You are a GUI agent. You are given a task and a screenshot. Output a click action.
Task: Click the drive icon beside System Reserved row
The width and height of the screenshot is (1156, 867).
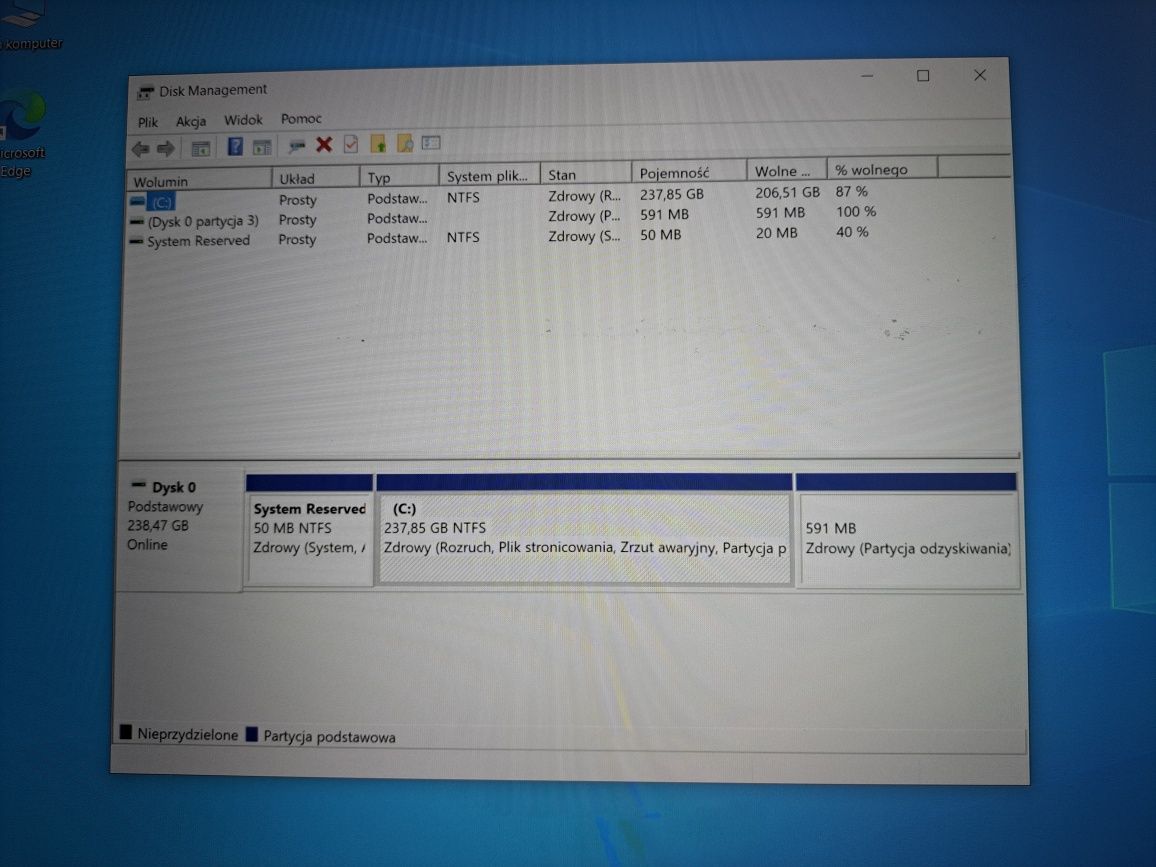(x=136, y=241)
